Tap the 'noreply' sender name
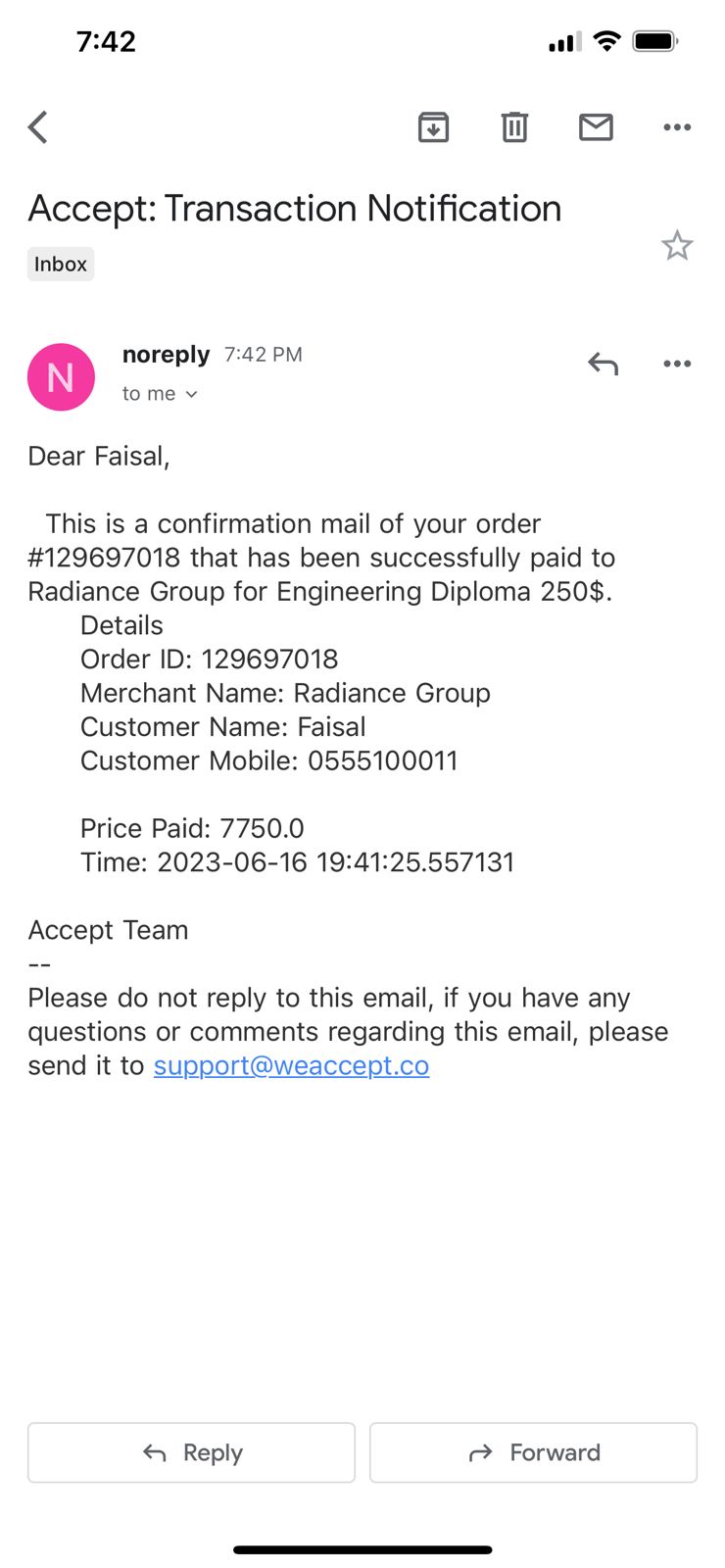Image resolution: width=725 pixels, height=1568 pixels. point(166,355)
